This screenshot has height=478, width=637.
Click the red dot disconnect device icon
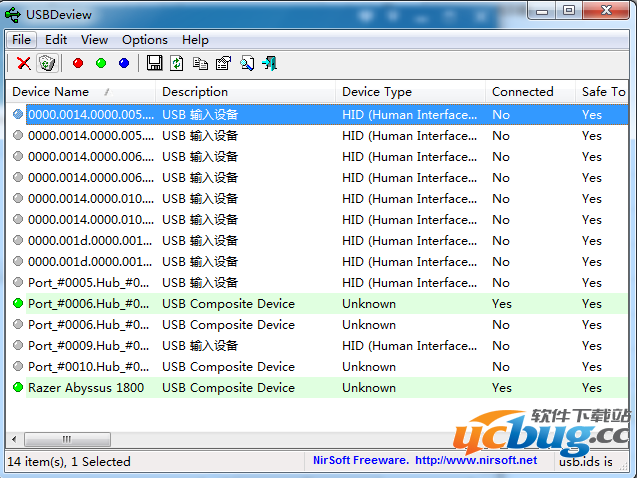coord(78,63)
